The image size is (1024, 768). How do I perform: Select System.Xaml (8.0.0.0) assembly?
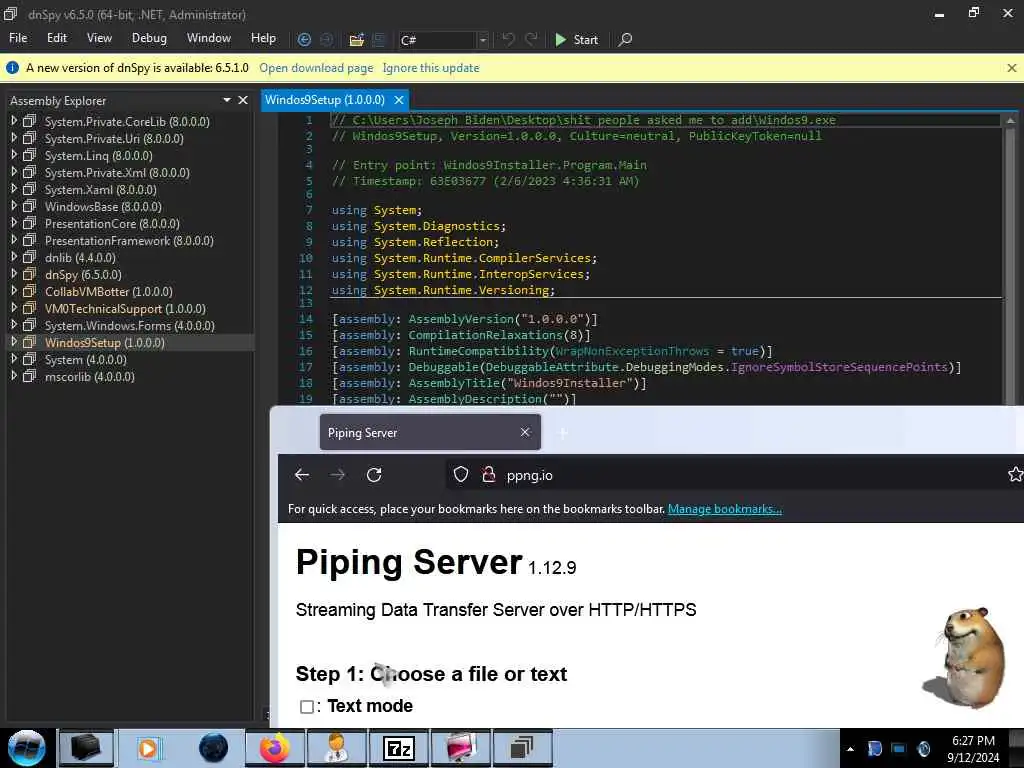click(101, 189)
